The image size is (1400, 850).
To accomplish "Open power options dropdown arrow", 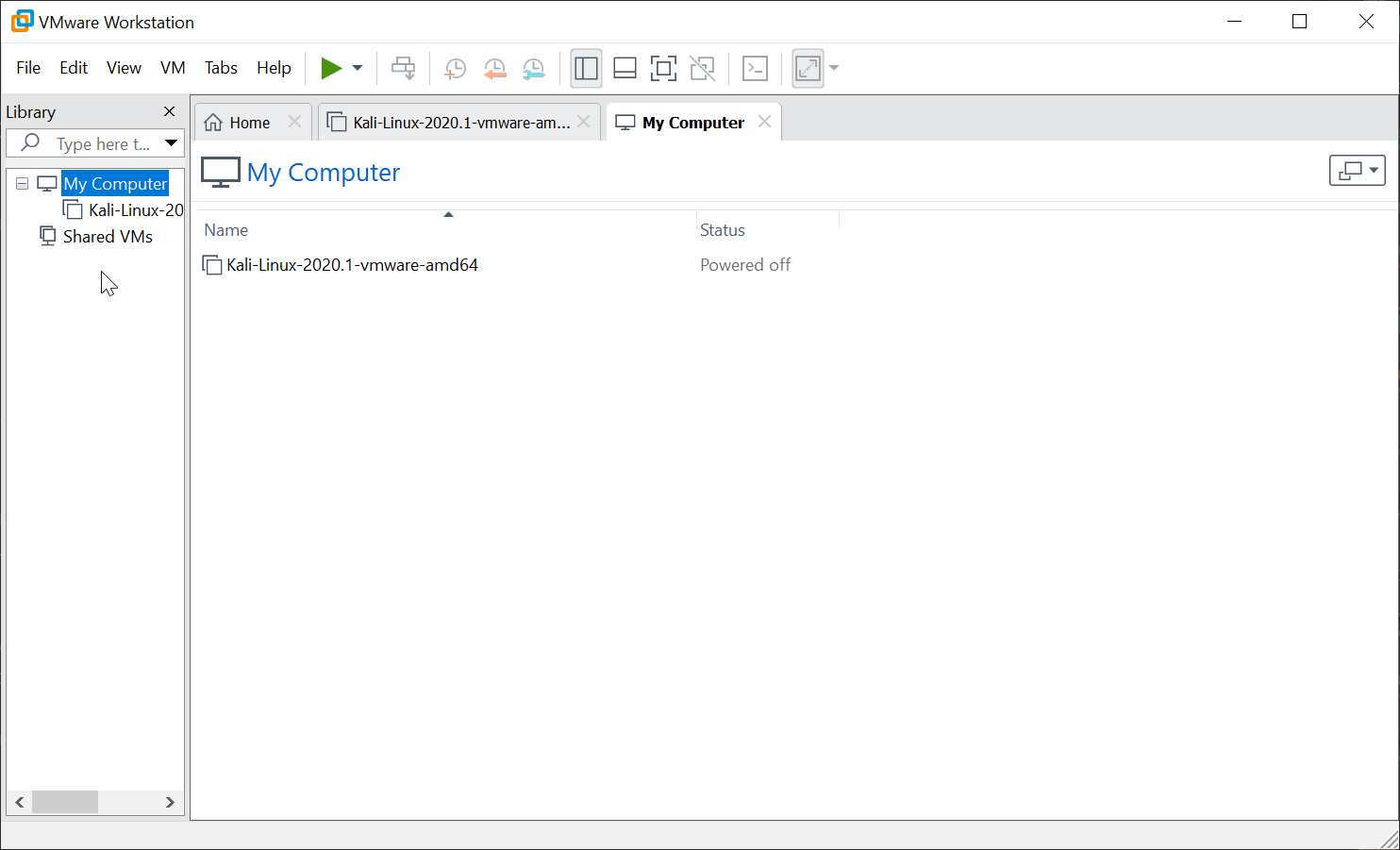I will [358, 68].
